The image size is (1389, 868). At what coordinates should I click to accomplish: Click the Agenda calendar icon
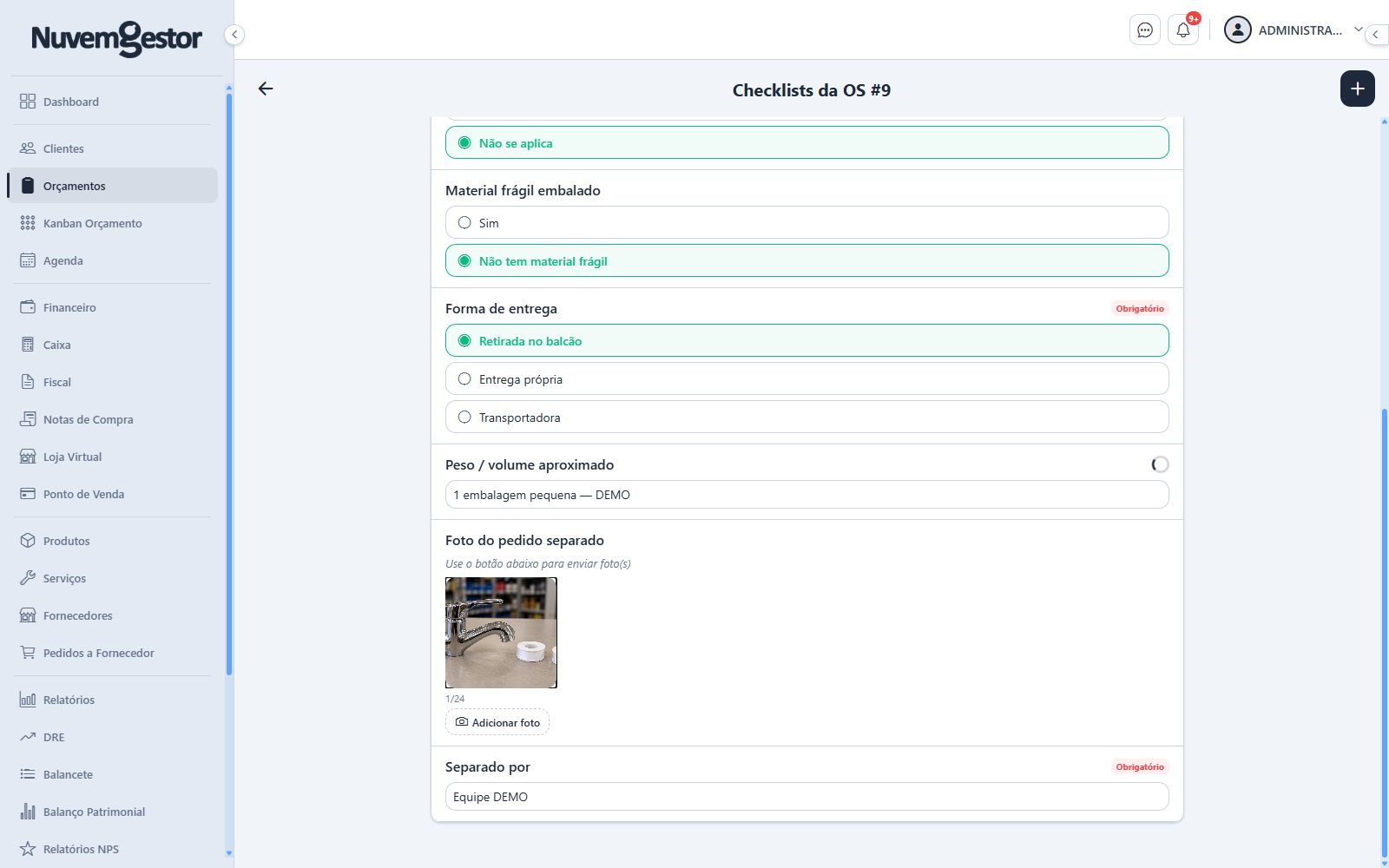click(28, 260)
